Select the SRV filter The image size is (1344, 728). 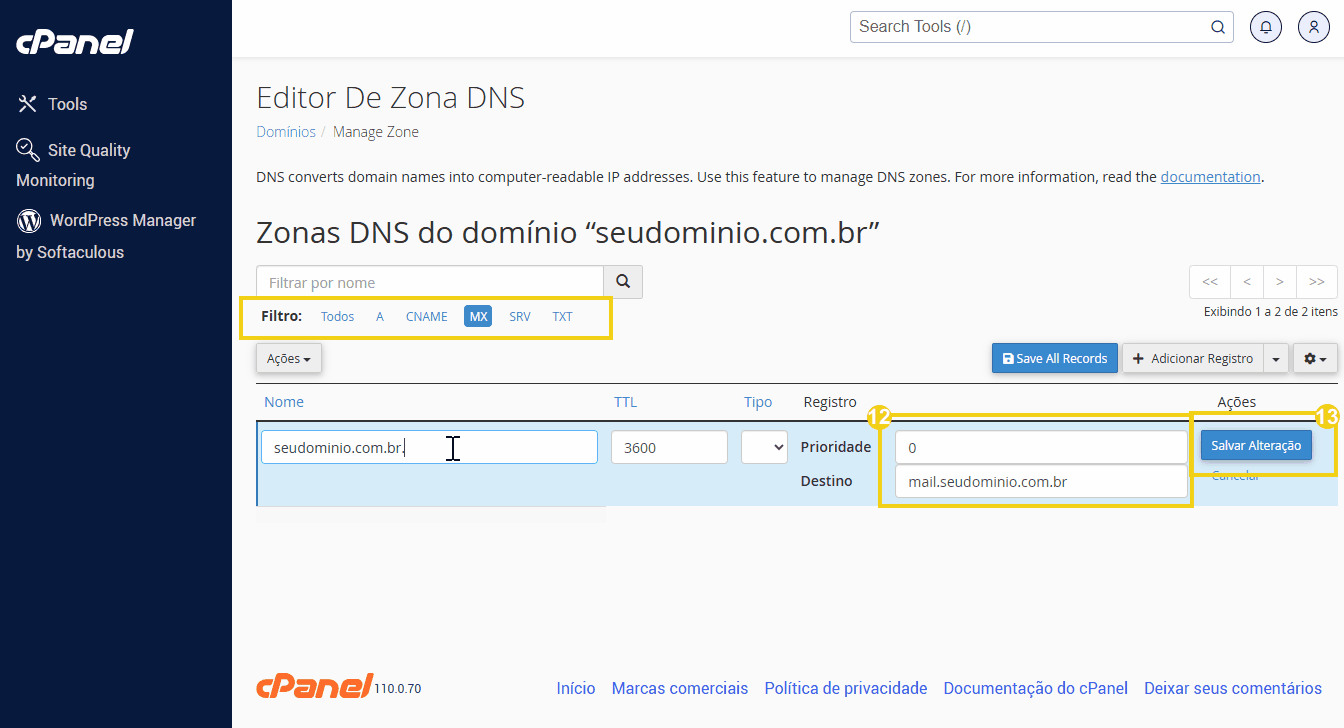point(520,316)
